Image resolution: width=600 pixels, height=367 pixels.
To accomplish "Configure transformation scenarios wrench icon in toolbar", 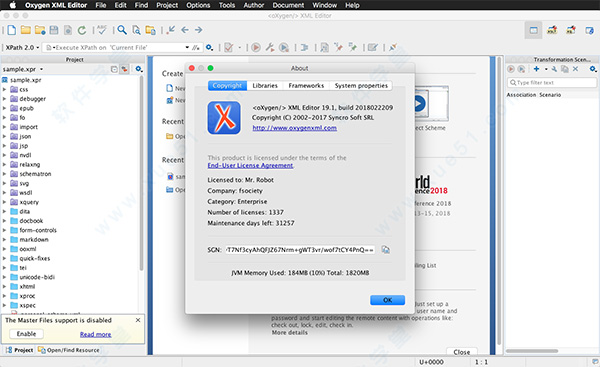I will coord(270,47).
